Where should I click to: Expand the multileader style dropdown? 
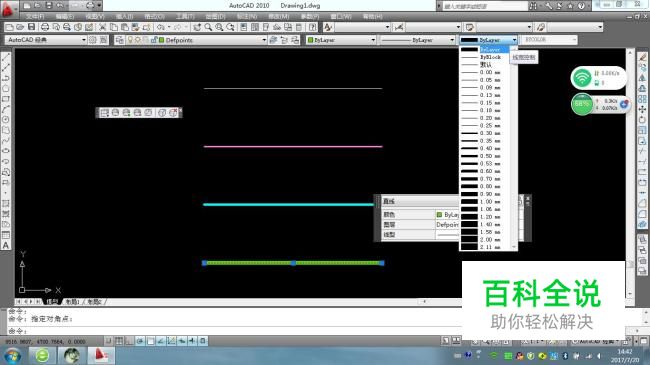point(600,27)
